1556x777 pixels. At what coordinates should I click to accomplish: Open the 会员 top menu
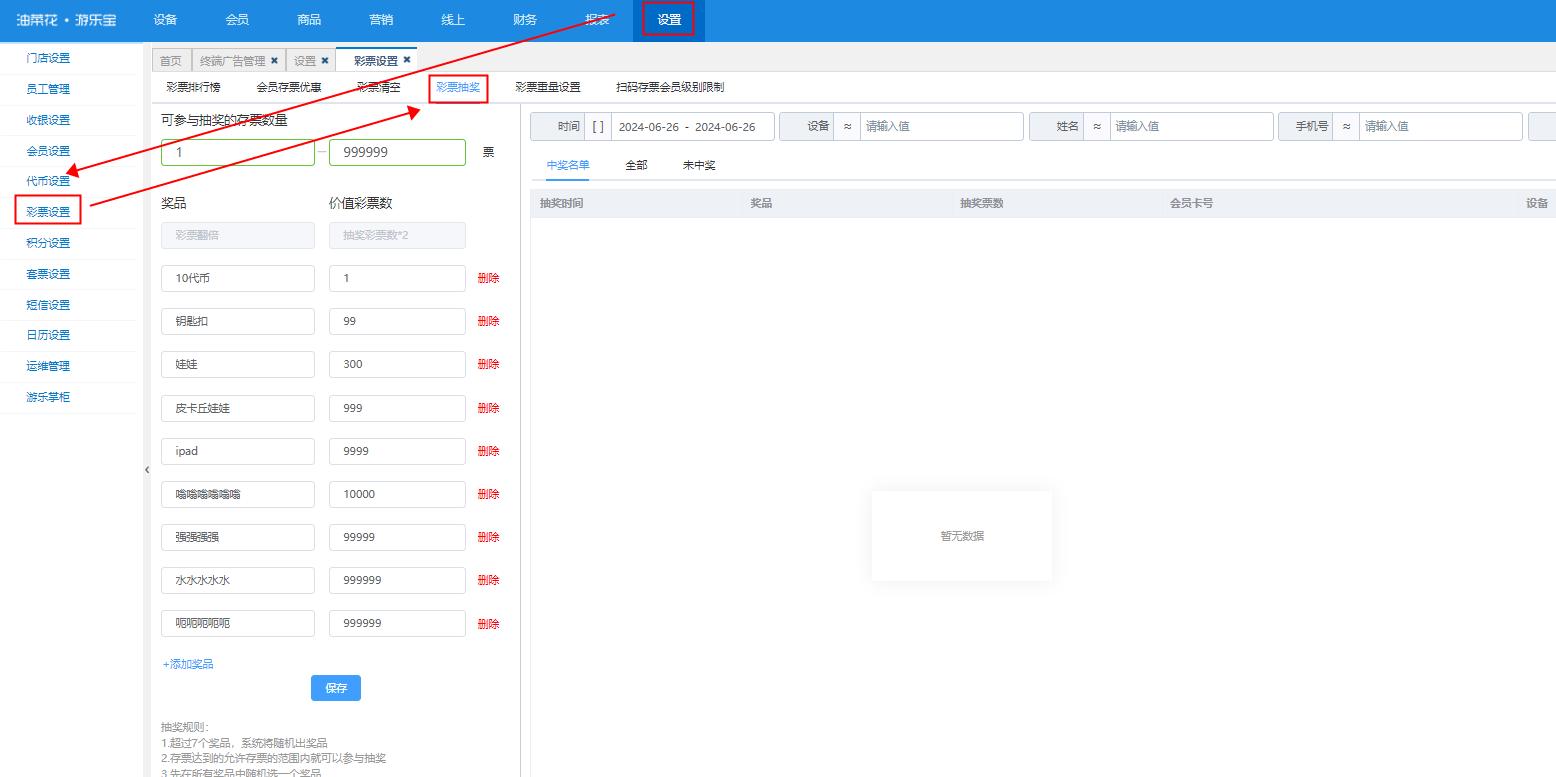point(237,20)
